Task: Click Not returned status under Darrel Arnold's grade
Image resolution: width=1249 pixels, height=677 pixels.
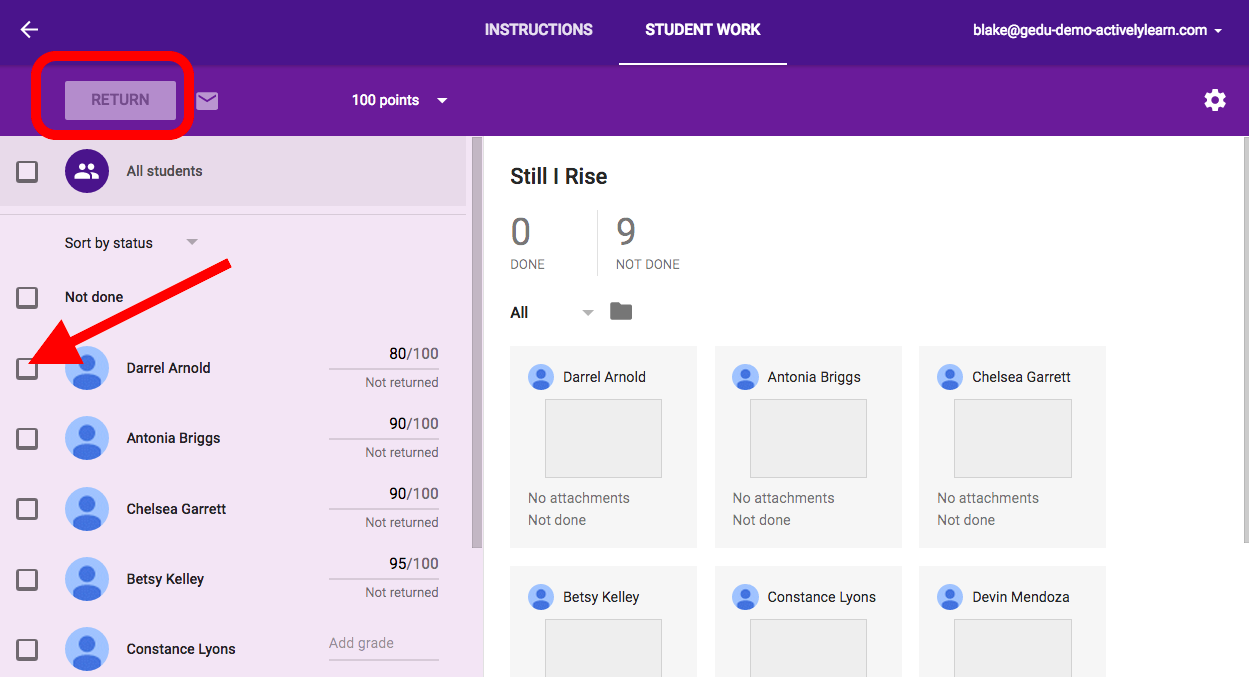Action: [x=402, y=382]
